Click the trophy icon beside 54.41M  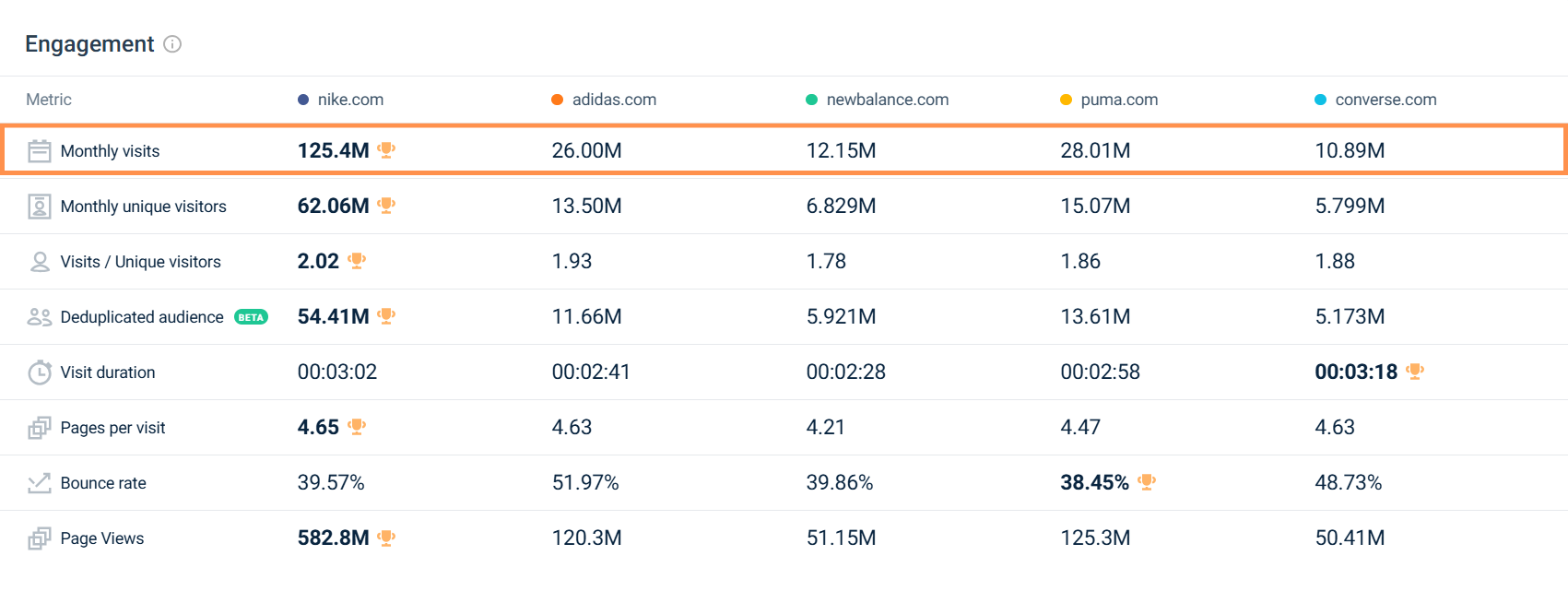[386, 316]
